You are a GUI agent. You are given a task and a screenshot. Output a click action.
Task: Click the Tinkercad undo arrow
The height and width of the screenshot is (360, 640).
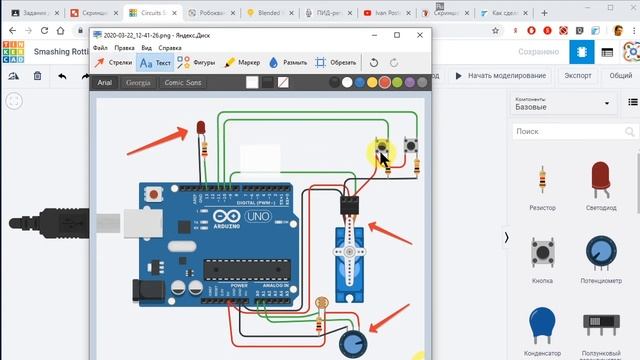pyautogui.click(x=62, y=76)
